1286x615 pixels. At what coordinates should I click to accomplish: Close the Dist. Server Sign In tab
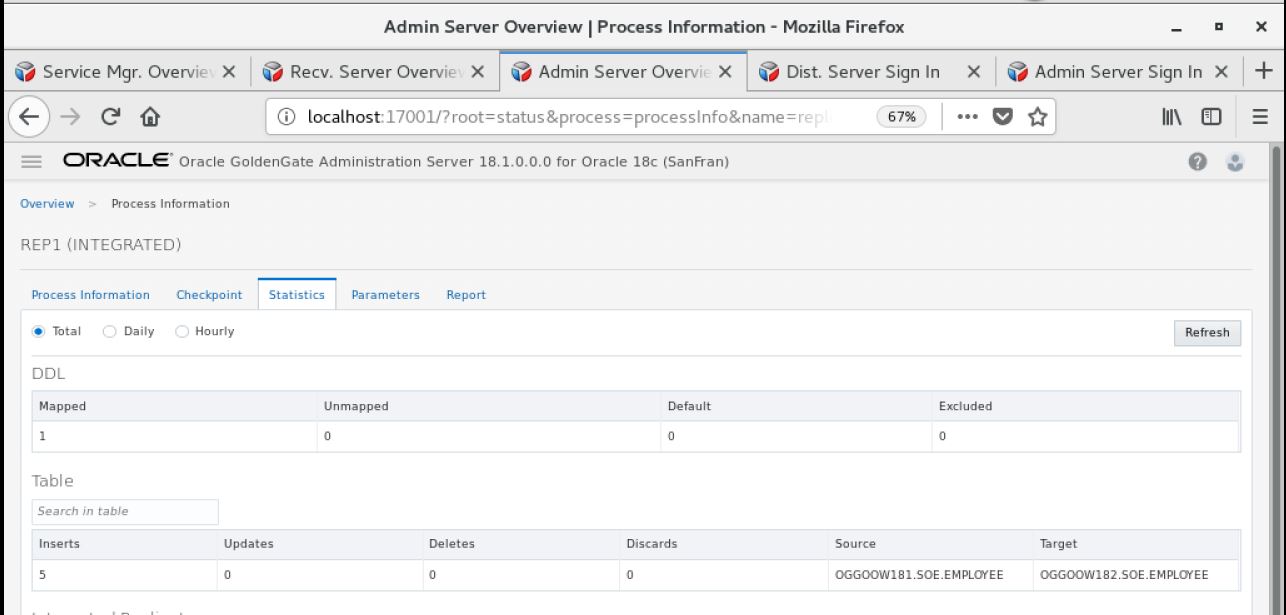(x=974, y=72)
